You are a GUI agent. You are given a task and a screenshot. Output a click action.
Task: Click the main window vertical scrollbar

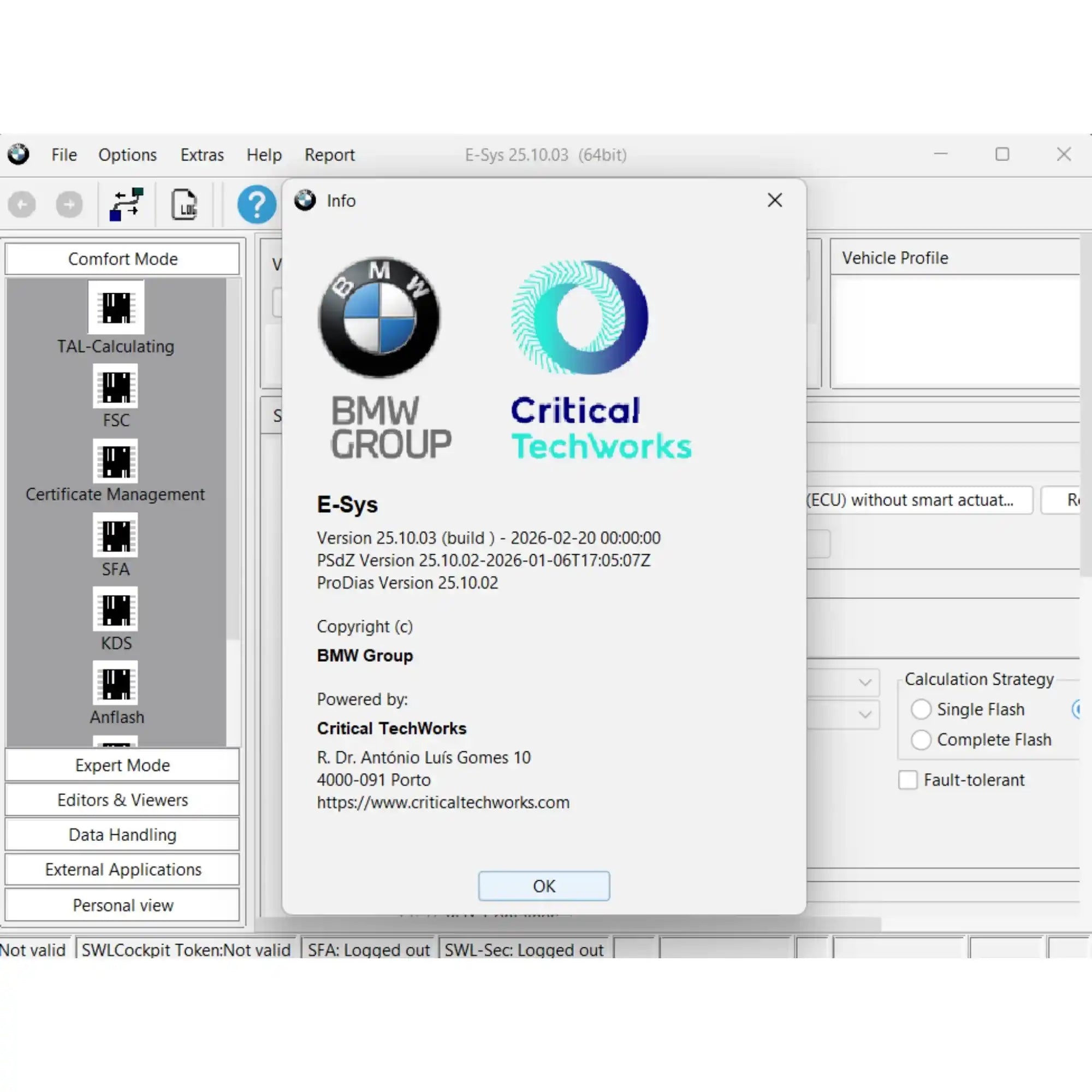click(1086, 405)
